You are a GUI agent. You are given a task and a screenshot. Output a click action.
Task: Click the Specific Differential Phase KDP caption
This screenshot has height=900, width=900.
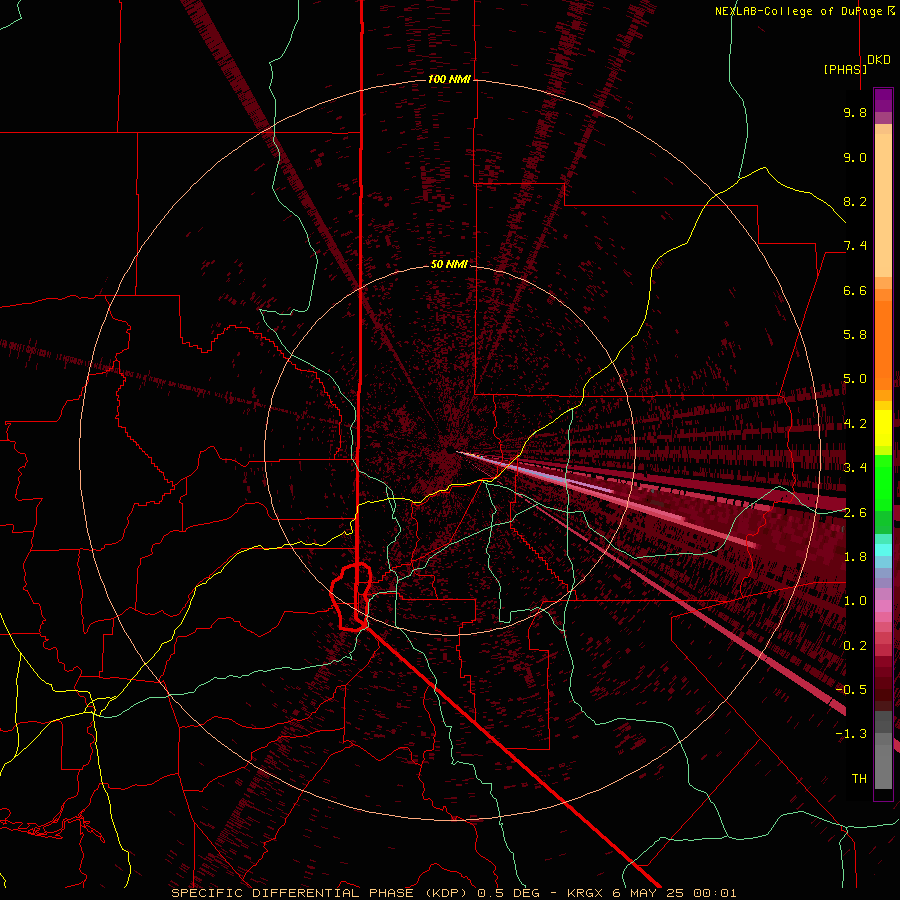point(453,893)
